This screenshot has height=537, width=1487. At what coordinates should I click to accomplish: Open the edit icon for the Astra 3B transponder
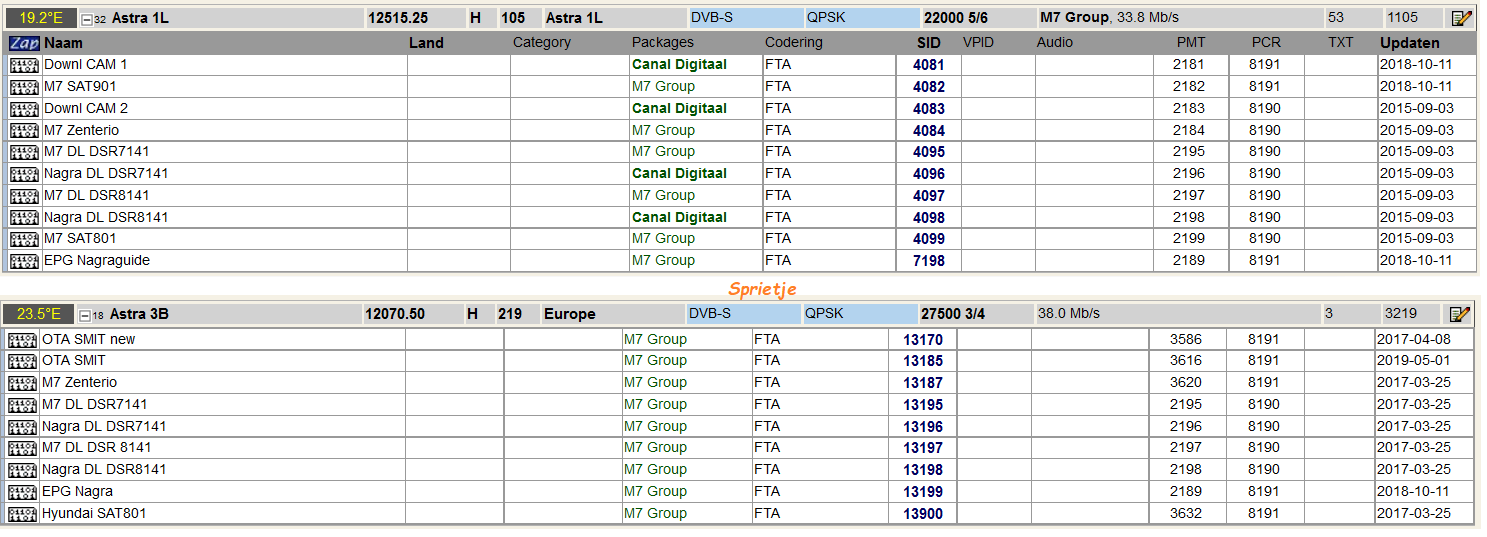[1459, 314]
